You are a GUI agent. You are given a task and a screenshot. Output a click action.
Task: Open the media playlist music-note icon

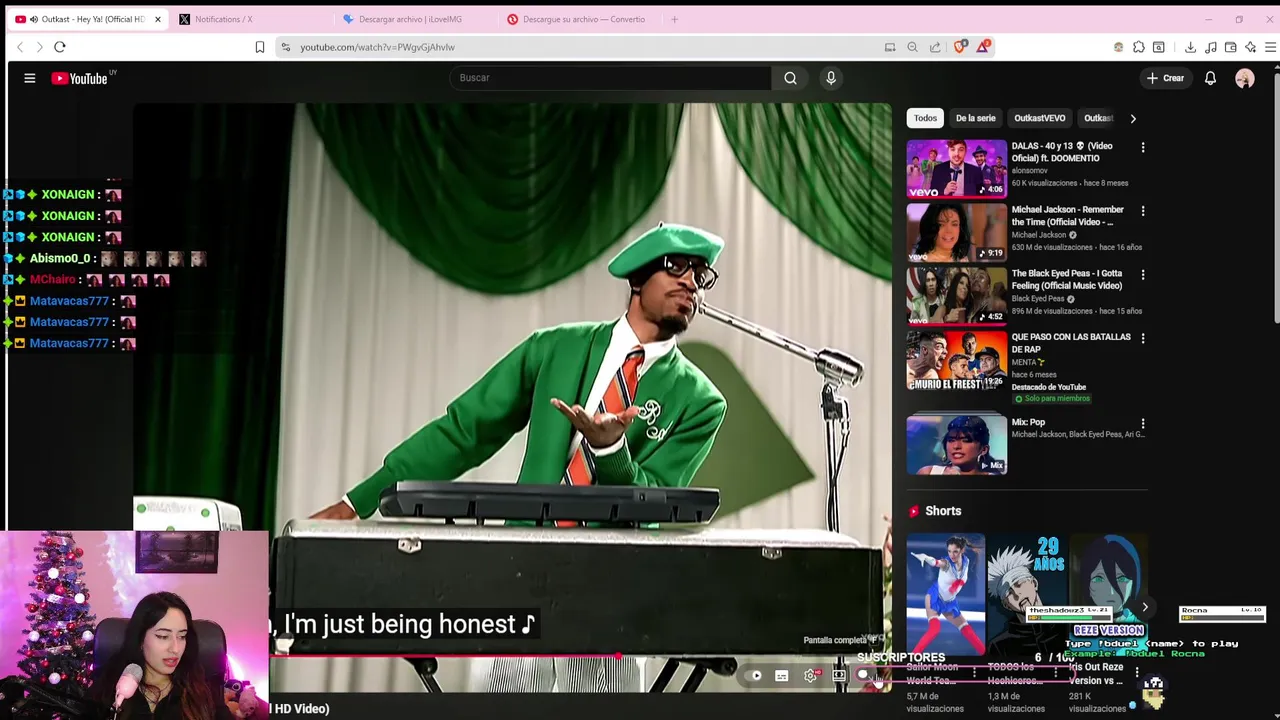1211,47
